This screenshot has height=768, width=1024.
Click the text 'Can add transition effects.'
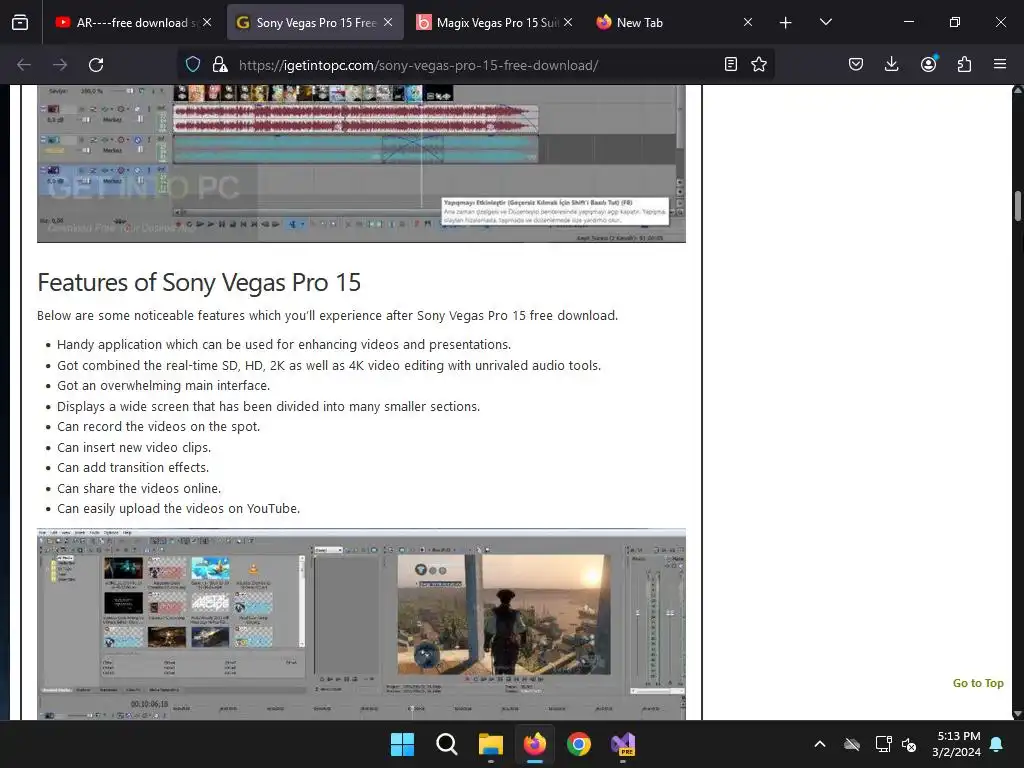point(133,468)
